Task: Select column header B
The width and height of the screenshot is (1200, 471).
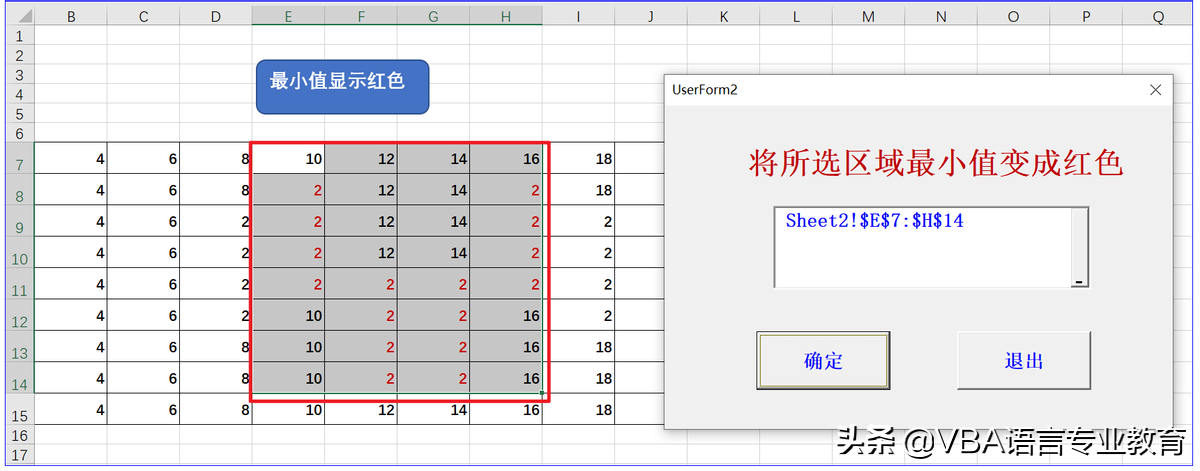Action: (x=71, y=16)
